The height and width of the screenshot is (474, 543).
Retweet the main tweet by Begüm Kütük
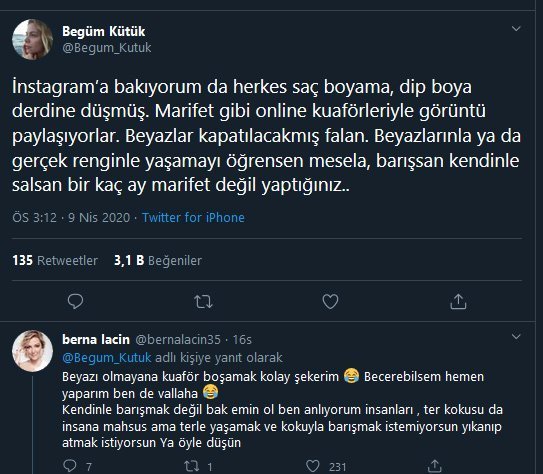click(x=203, y=302)
